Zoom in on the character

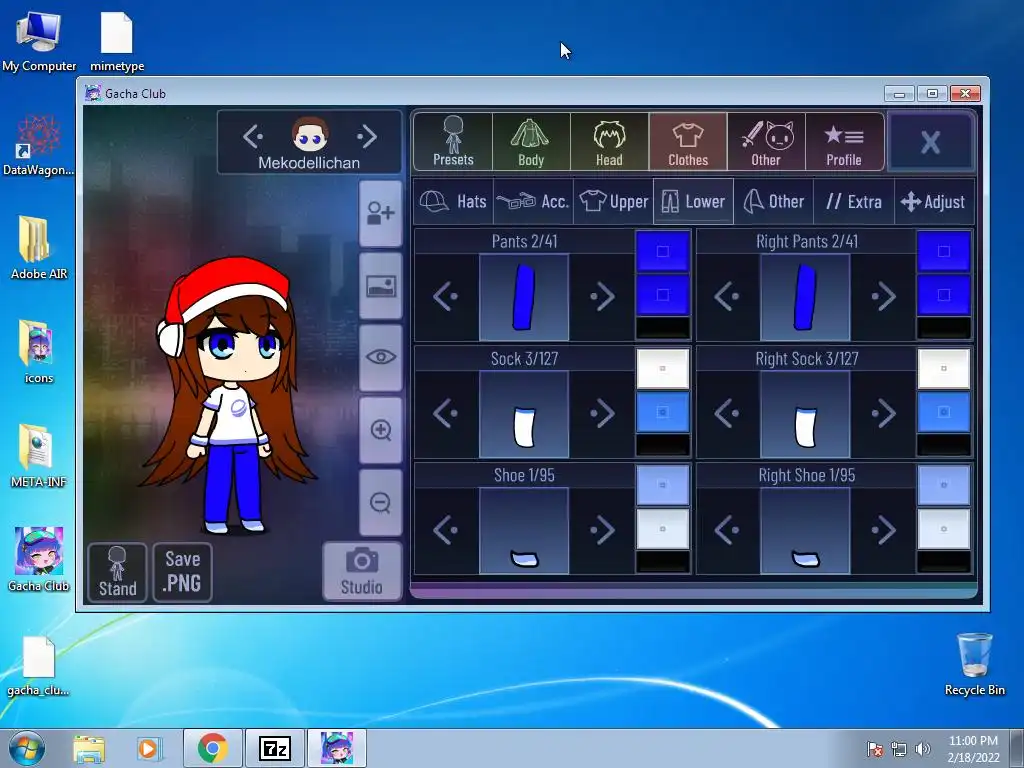coord(381,430)
